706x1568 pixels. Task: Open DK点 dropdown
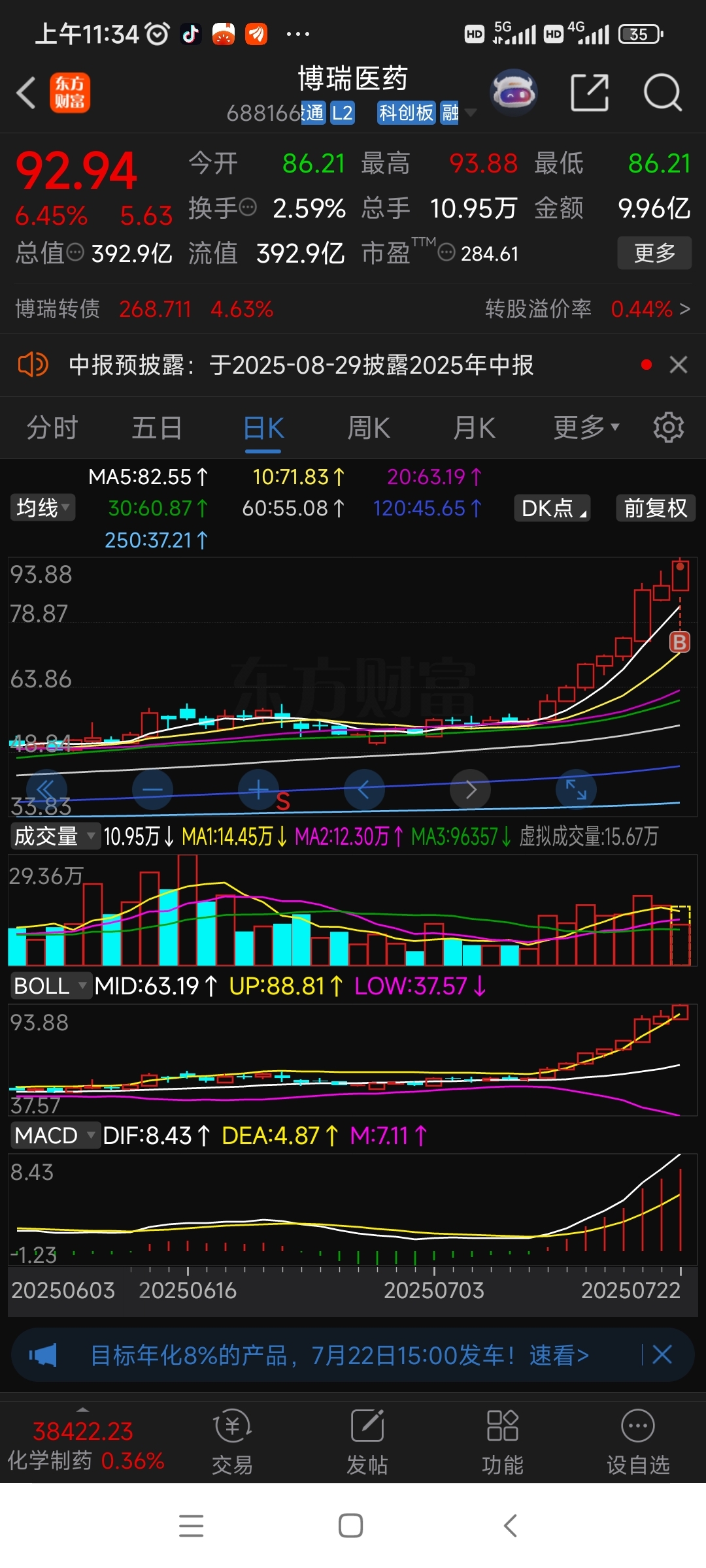click(x=552, y=508)
